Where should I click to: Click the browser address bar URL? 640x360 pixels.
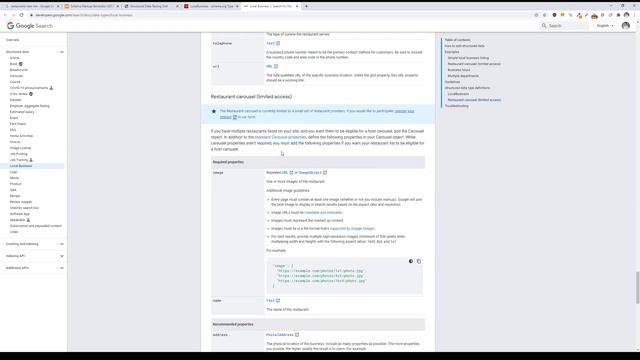coord(84,15)
